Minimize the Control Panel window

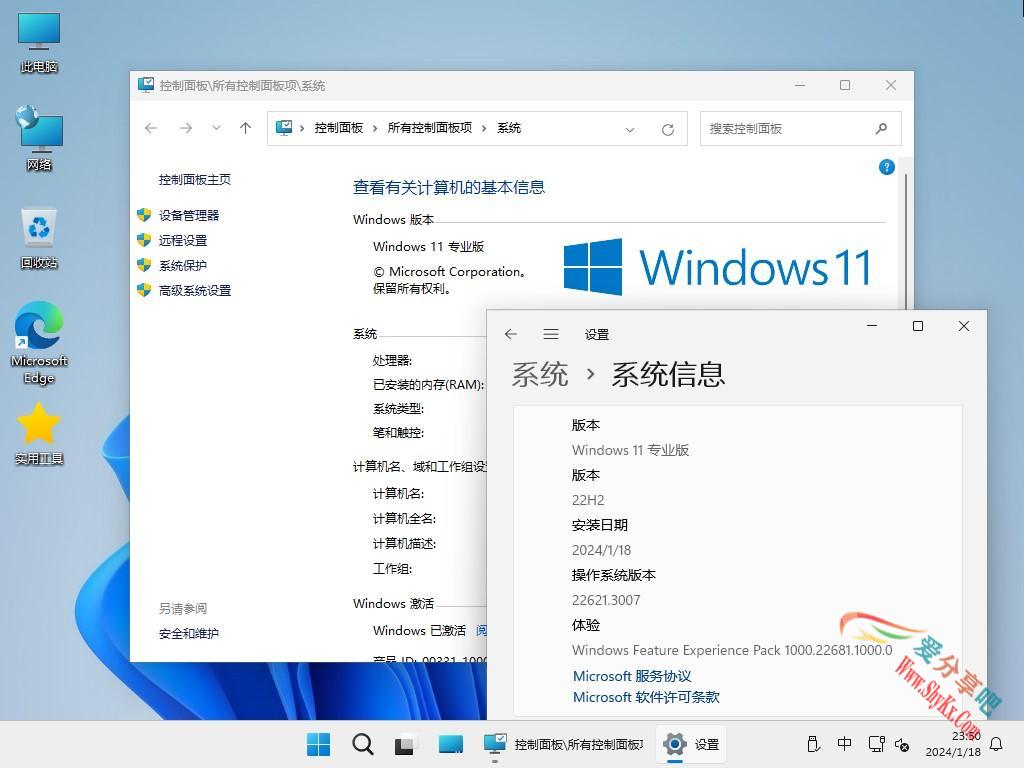tap(800, 86)
